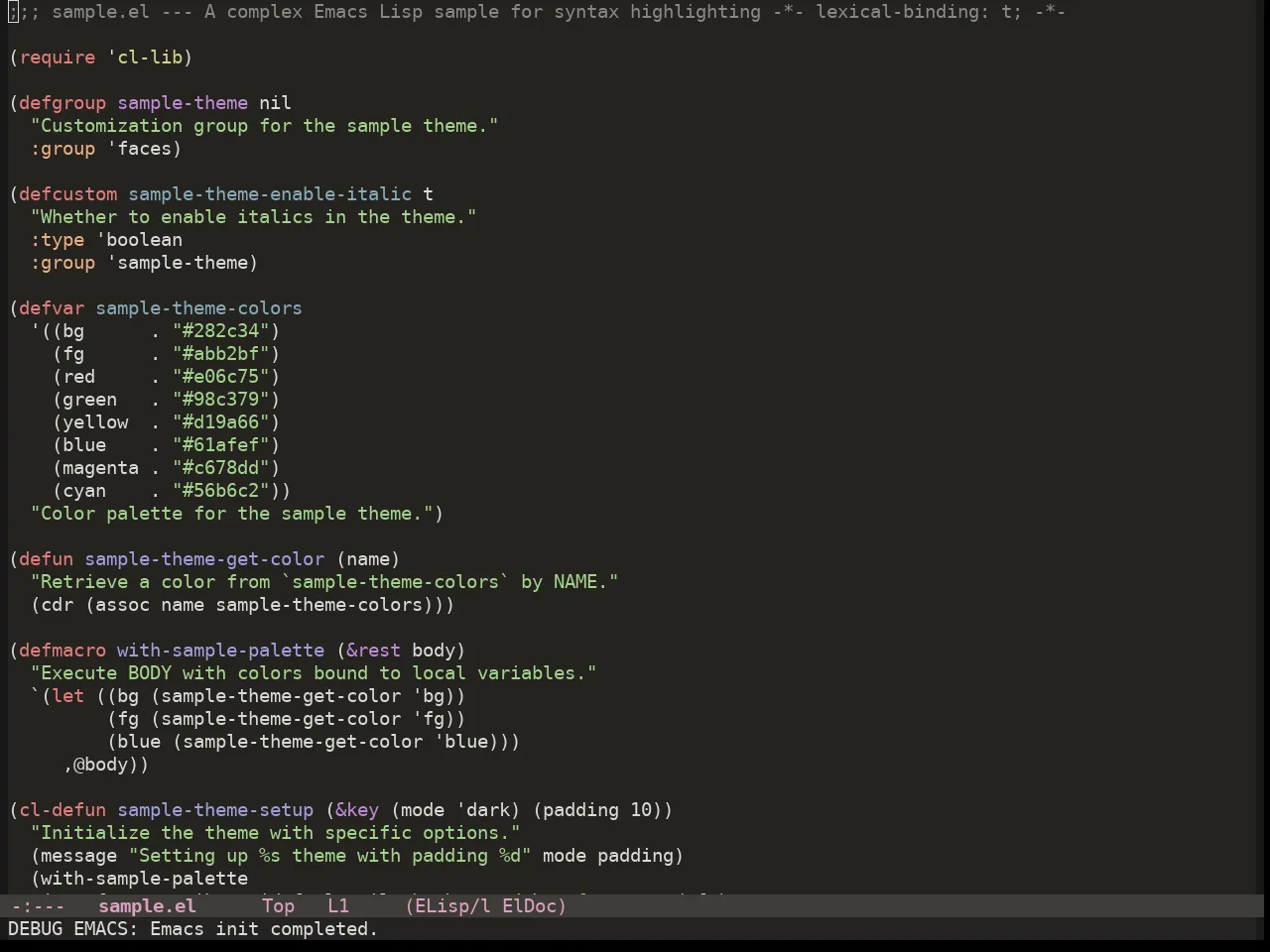Click the 'cdr' function call
The height and width of the screenshot is (952, 1270).
pos(58,605)
